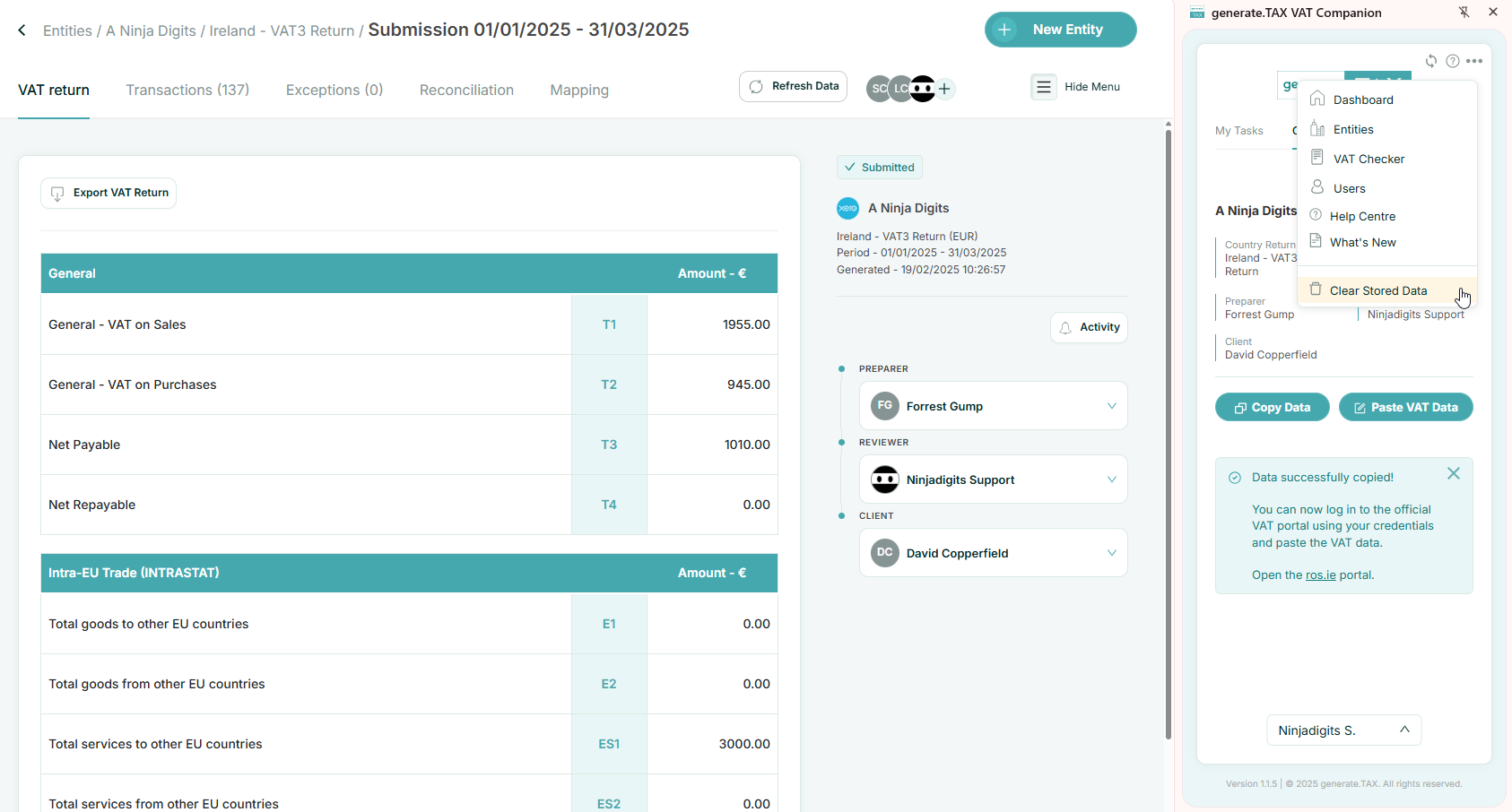The height and width of the screenshot is (812, 1512).
Task: Click the SC user avatar
Action: (878, 89)
